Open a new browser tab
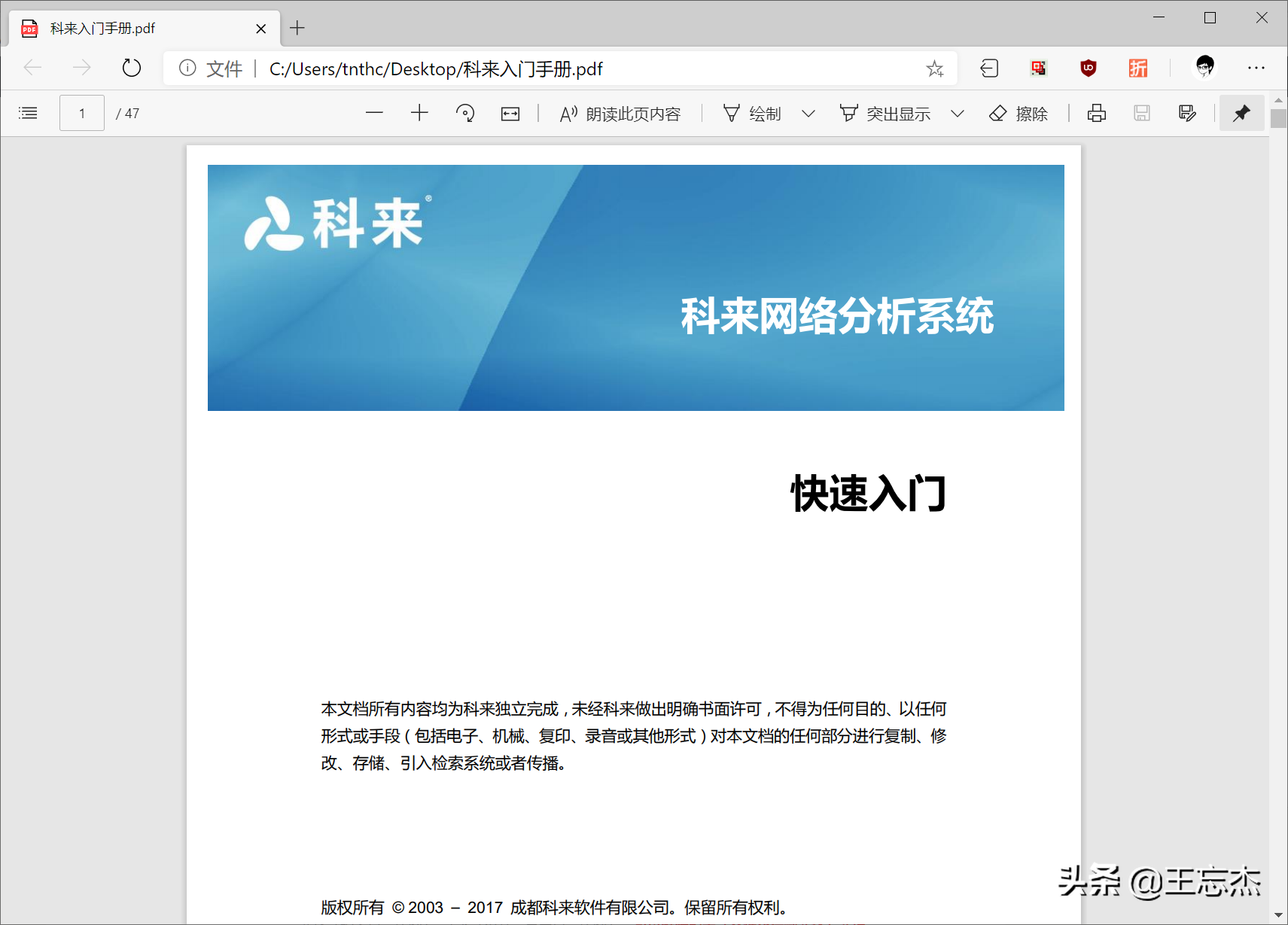 click(x=297, y=28)
